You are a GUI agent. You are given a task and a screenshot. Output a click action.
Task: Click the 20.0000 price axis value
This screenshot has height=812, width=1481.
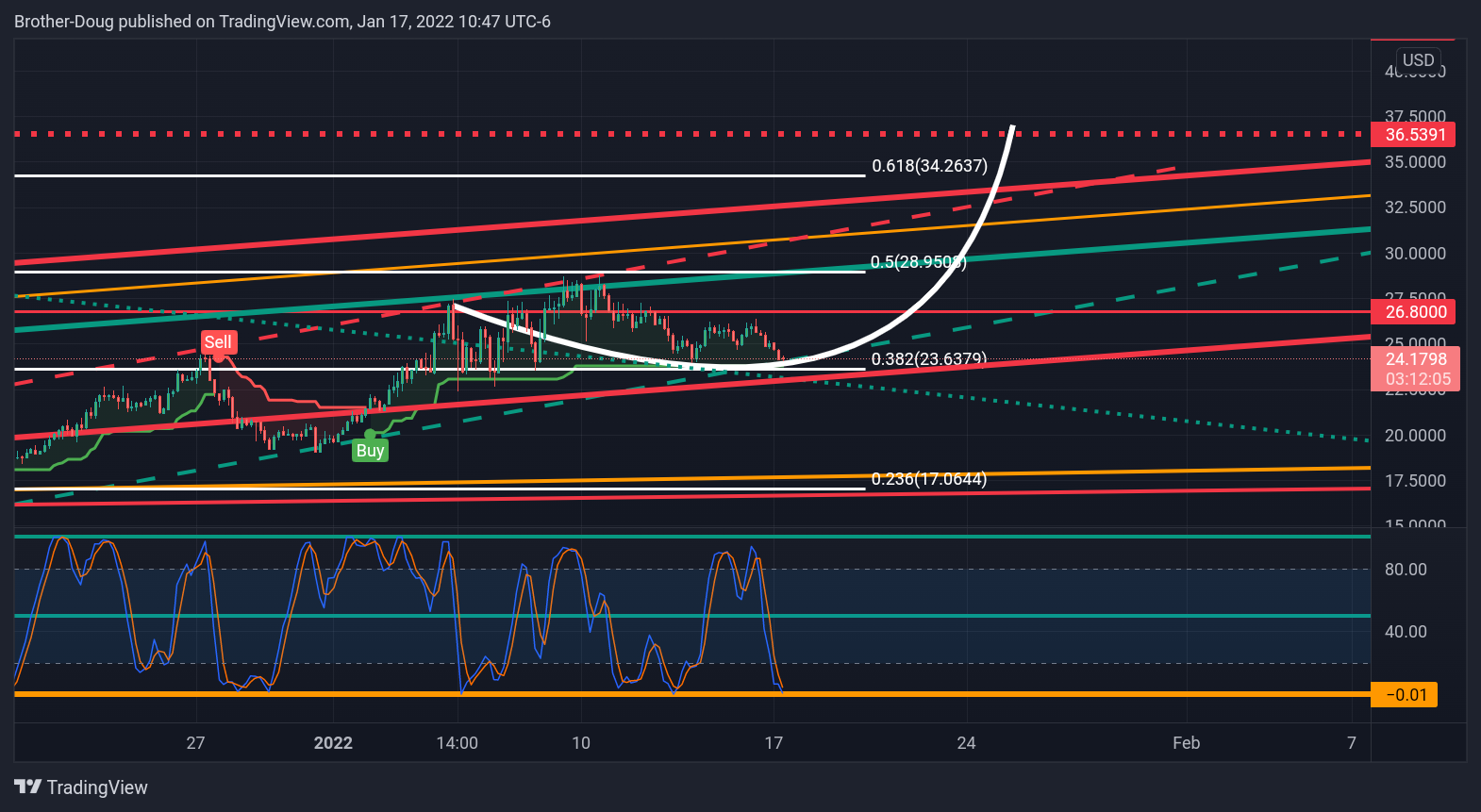[x=1415, y=436]
